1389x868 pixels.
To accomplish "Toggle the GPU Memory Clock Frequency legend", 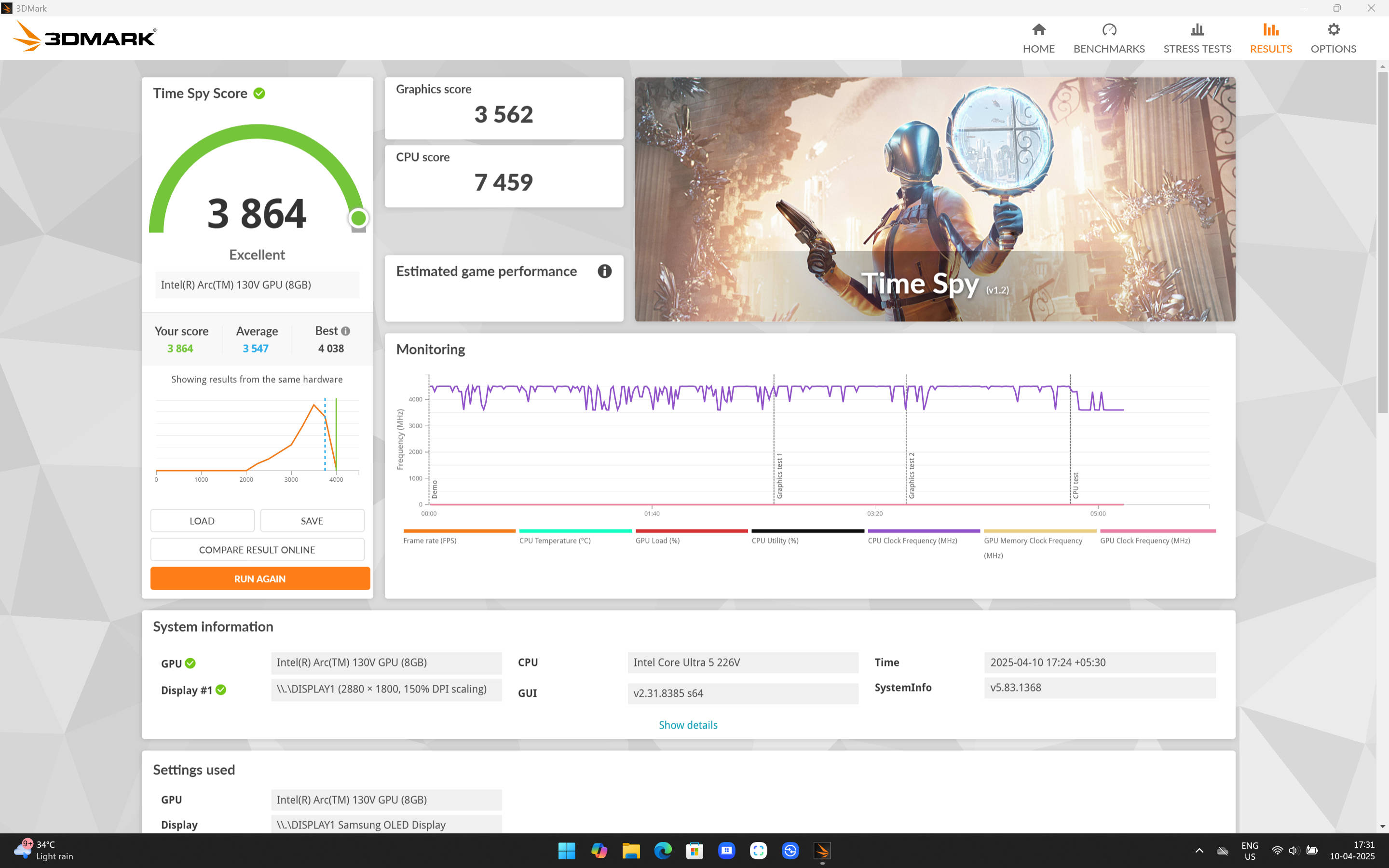I will coord(1039,543).
